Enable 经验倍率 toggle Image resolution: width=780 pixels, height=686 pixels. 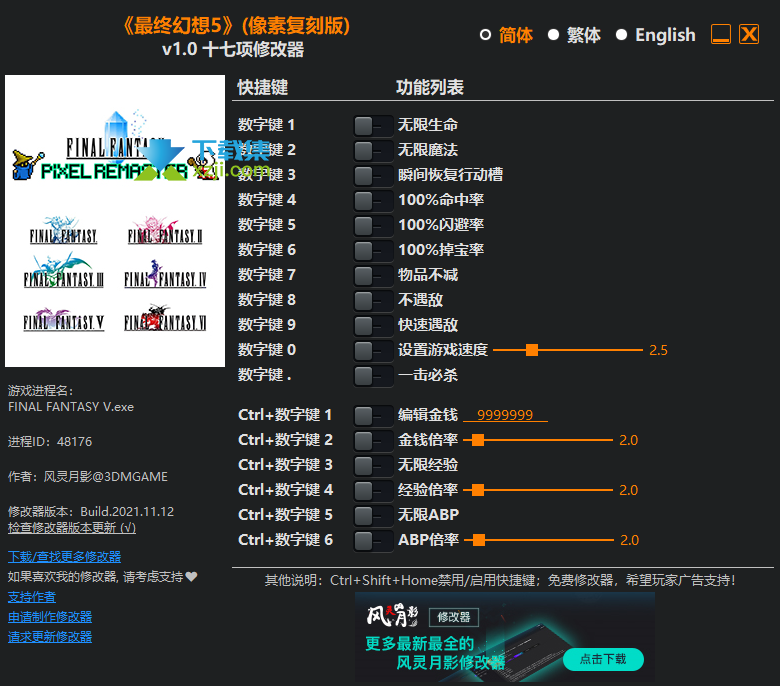pyautogui.click(x=373, y=490)
